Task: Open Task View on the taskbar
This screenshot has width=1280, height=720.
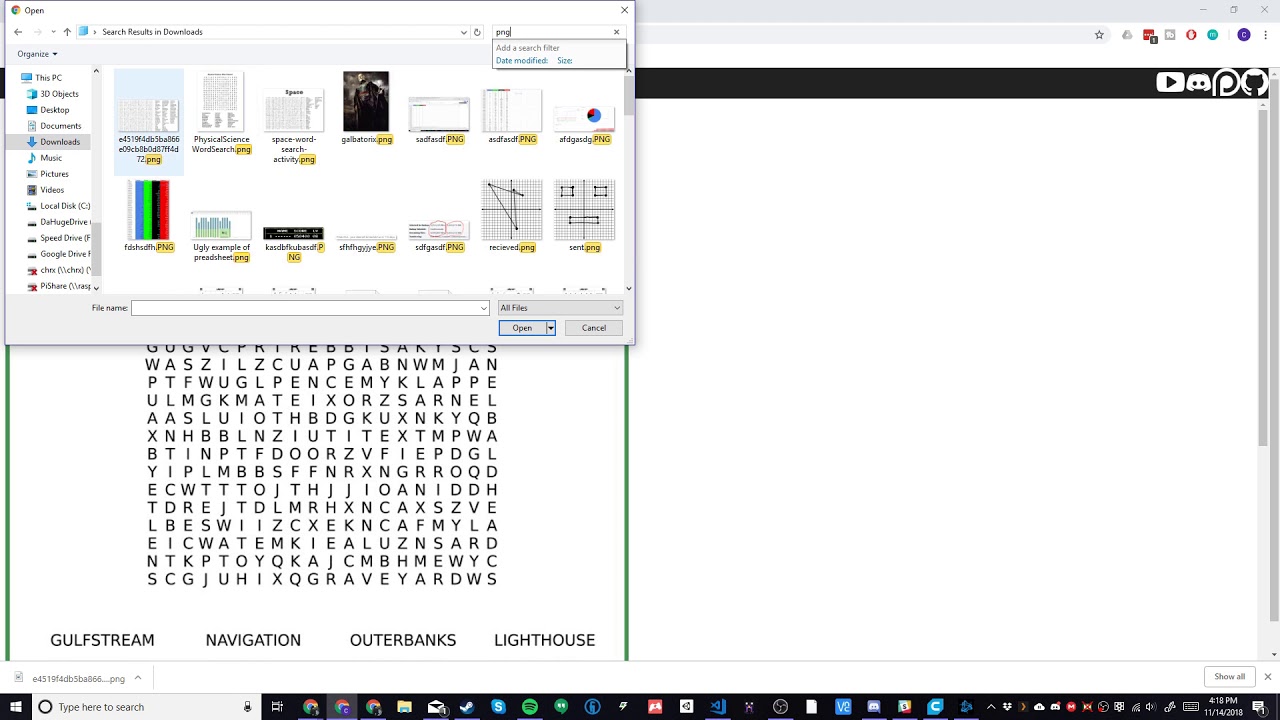Action: click(x=277, y=707)
